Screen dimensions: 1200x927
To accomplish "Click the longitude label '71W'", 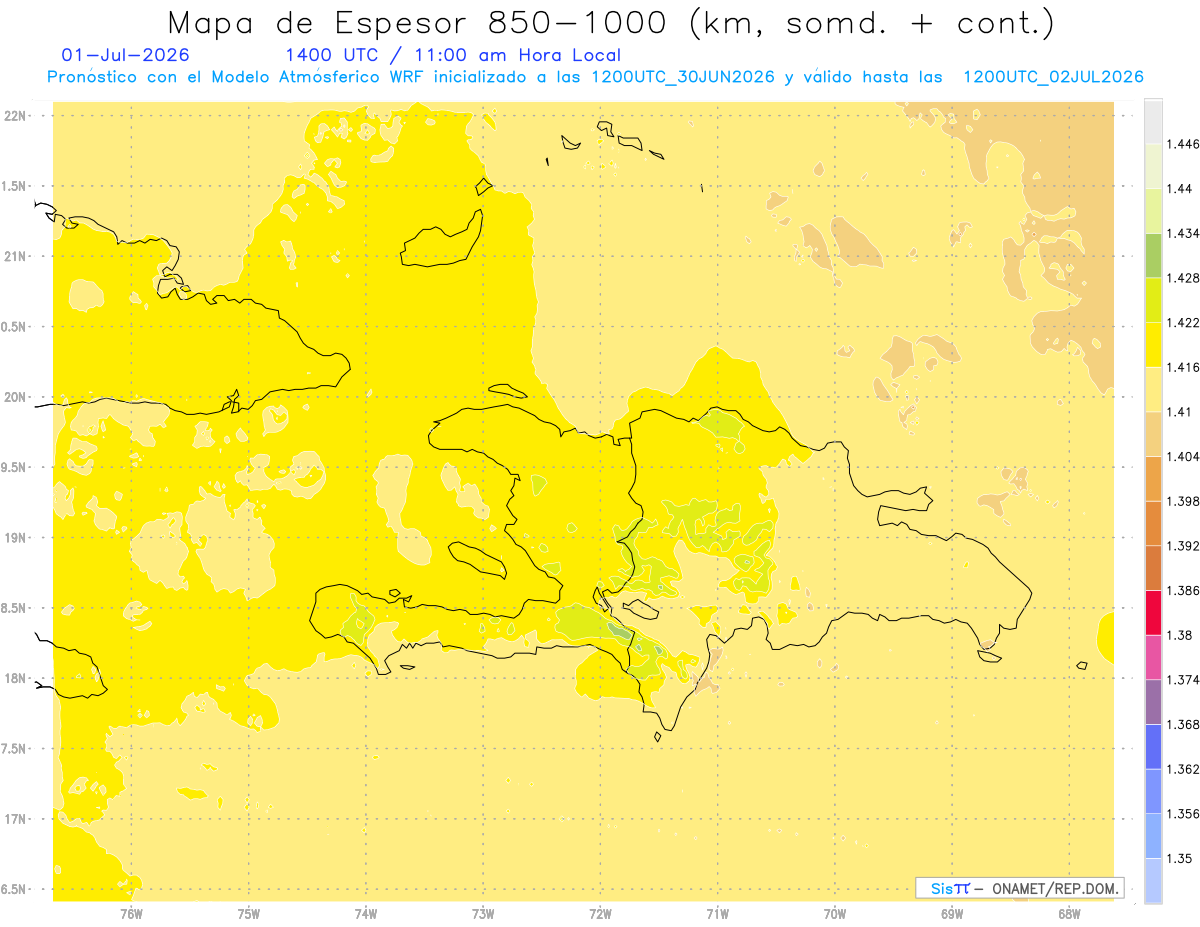I will [x=717, y=913].
